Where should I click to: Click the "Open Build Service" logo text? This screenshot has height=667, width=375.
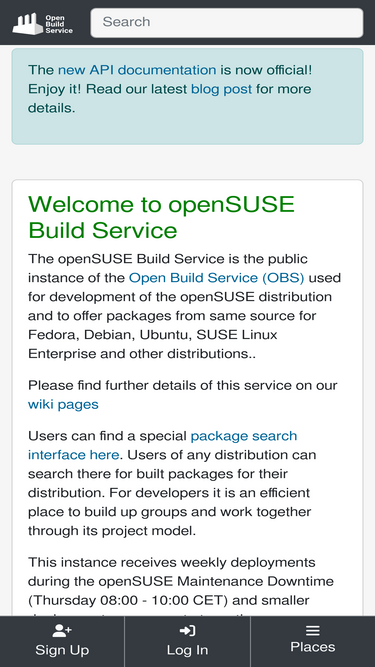[x=59, y=24]
